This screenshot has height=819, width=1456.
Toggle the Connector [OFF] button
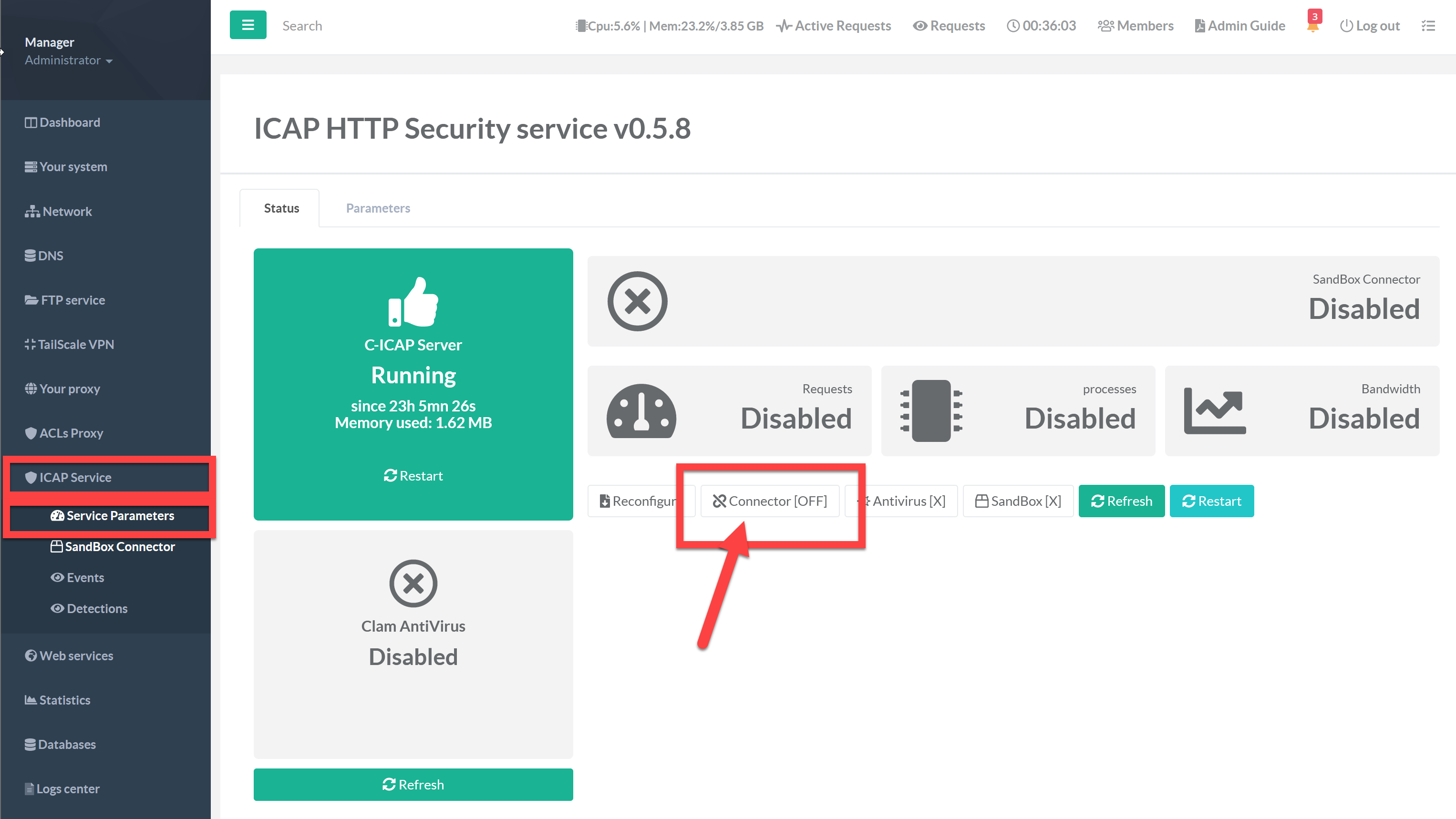pyautogui.click(x=770, y=501)
